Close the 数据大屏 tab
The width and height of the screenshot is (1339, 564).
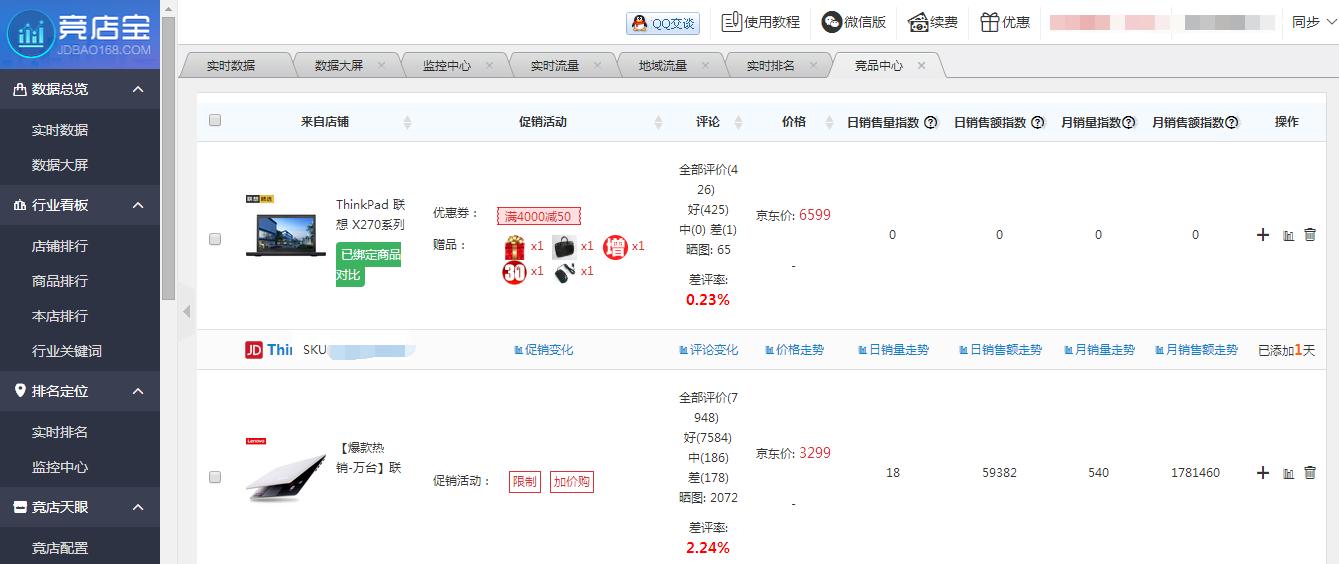(x=382, y=65)
